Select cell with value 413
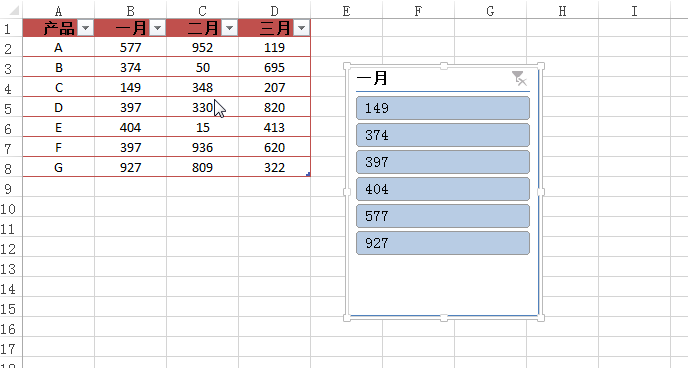Image resolution: width=688 pixels, height=368 pixels. [x=274, y=127]
